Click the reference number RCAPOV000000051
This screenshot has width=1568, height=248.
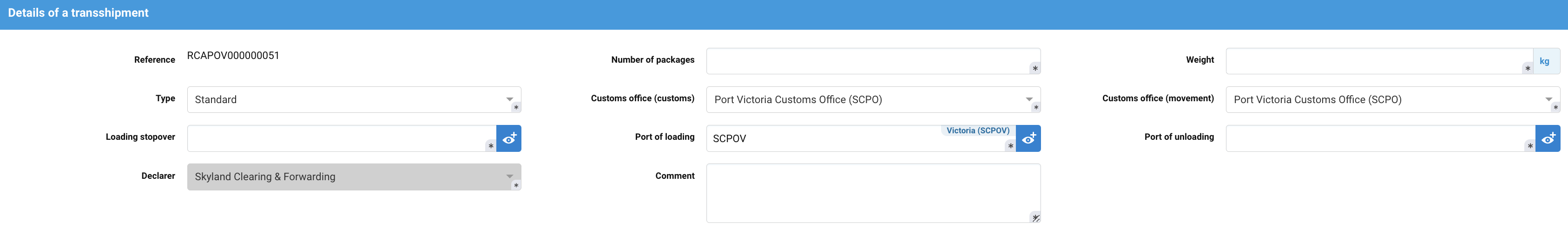pyautogui.click(x=233, y=55)
